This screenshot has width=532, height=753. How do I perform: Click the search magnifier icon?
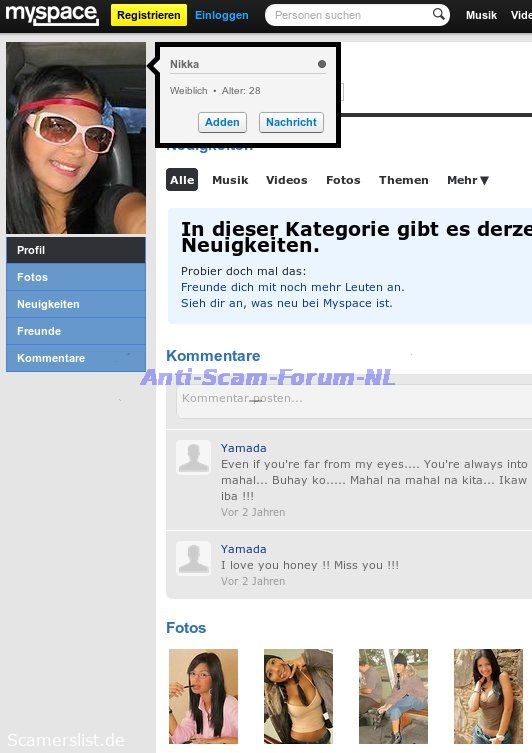pyautogui.click(x=438, y=14)
